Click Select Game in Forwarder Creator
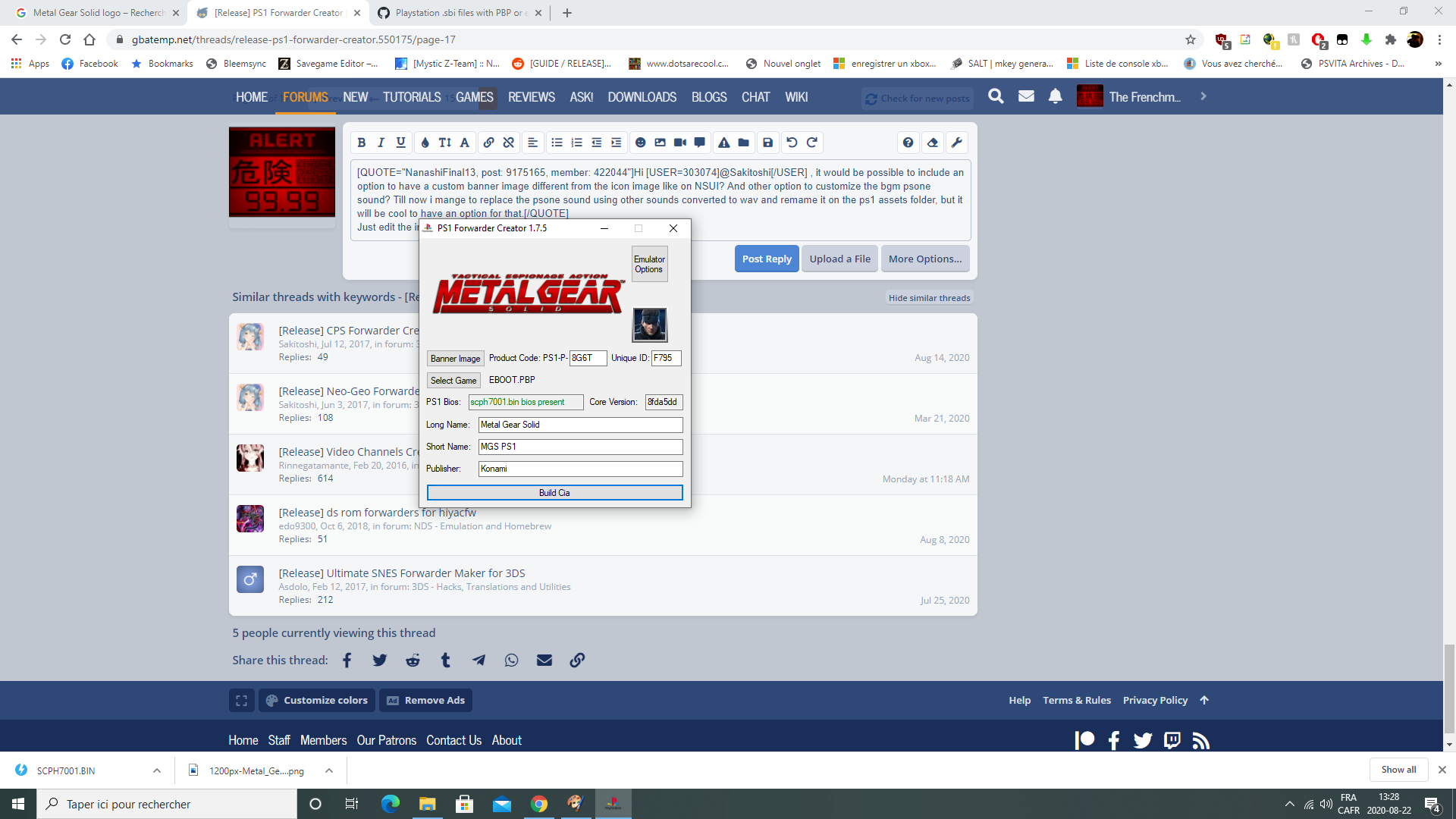 tap(453, 381)
